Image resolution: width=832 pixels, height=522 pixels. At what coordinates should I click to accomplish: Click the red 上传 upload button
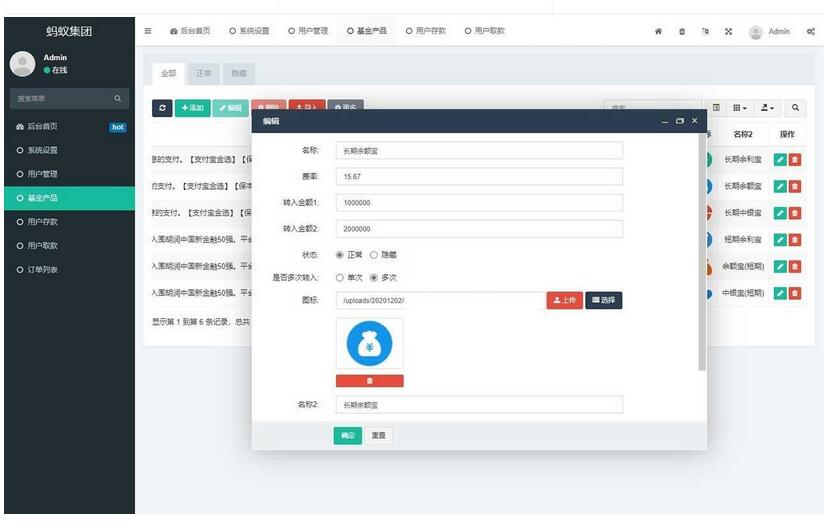564,300
